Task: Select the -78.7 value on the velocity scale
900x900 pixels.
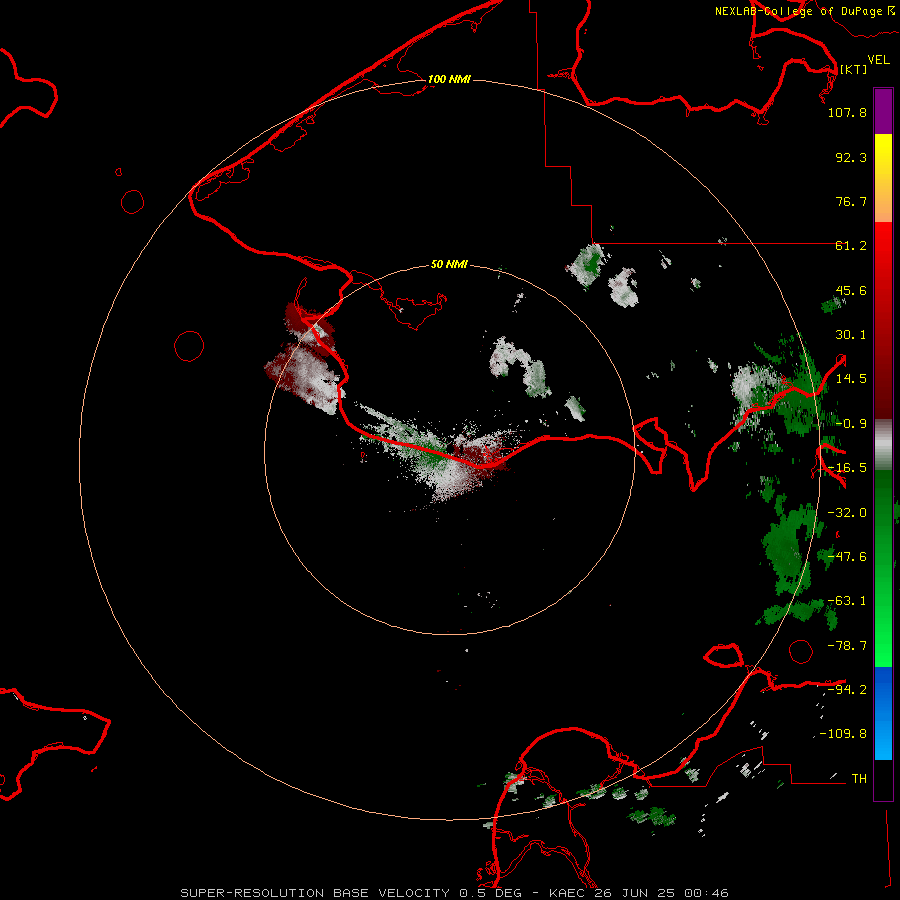Action: (x=847, y=646)
